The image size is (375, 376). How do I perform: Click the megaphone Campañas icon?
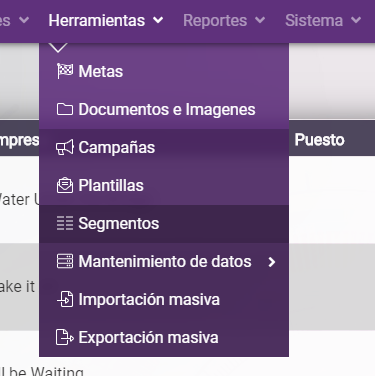click(x=65, y=147)
